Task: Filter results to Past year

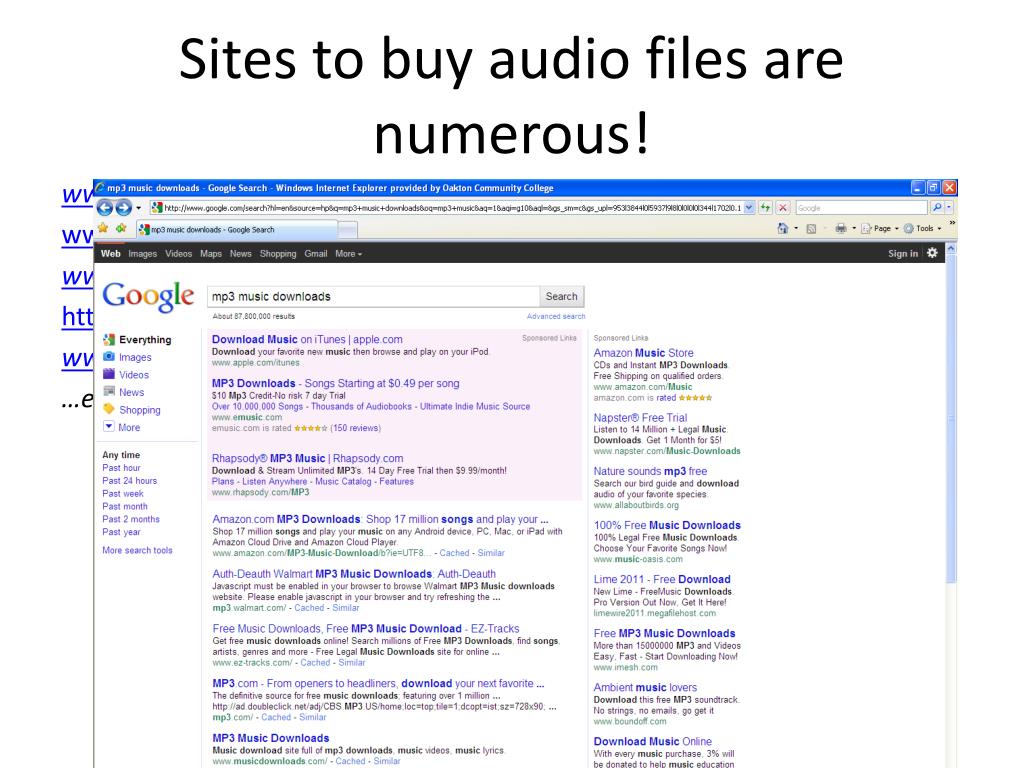Action: (x=121, y=532)
